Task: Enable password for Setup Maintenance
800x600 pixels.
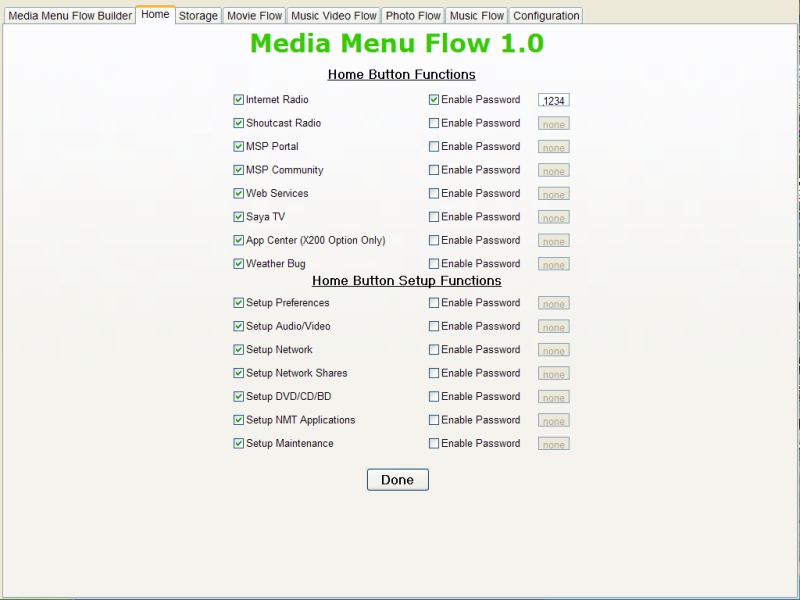Action: 434,444
